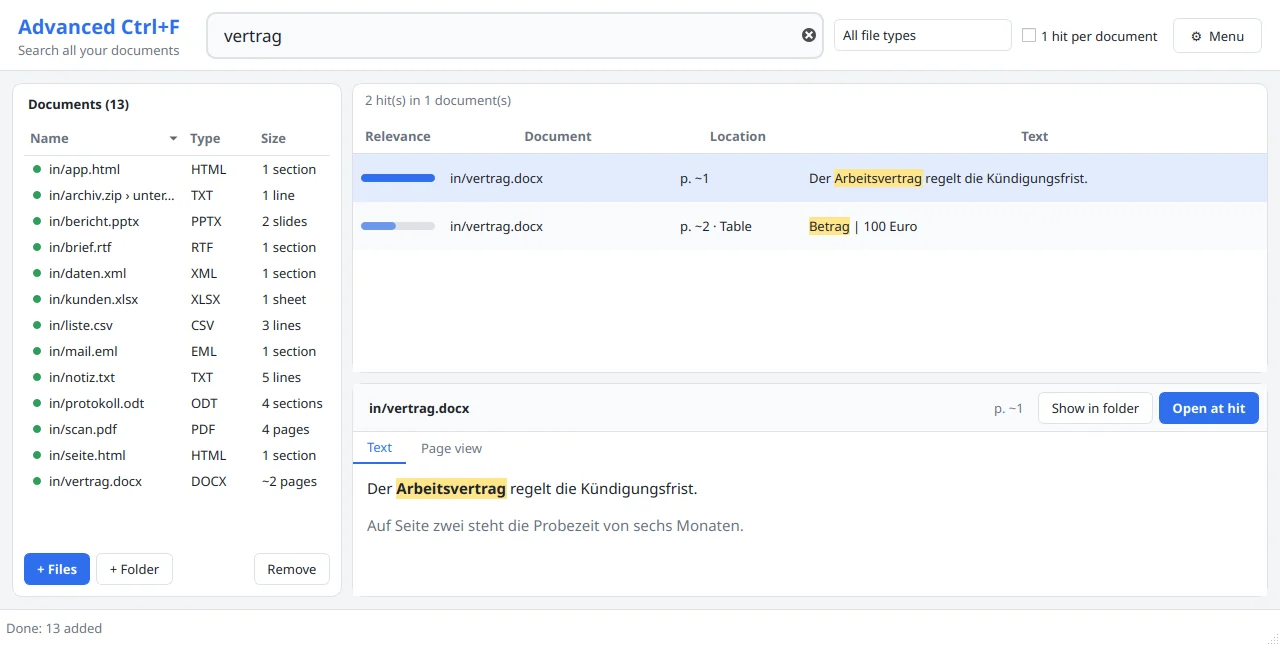Click the Open at hit button
This screenshot has width=1280, height=646.
tap(1209, 408)
